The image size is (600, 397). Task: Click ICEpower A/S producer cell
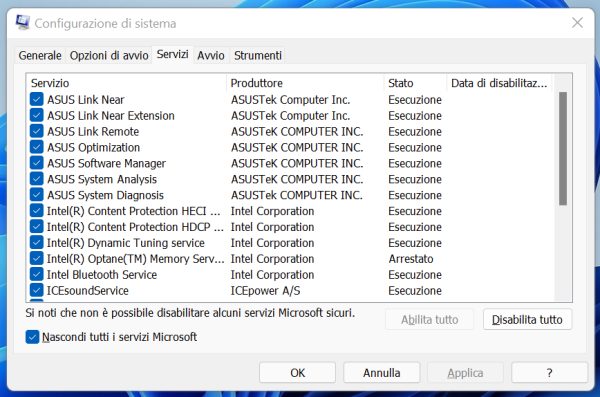[265, 291]
